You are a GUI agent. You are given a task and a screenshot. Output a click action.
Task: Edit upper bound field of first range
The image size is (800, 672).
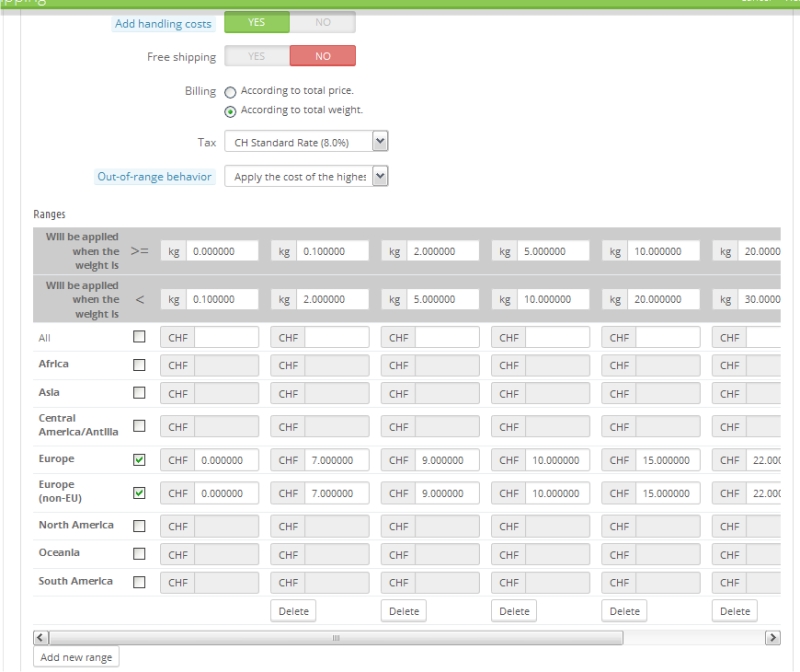[222, 299]
